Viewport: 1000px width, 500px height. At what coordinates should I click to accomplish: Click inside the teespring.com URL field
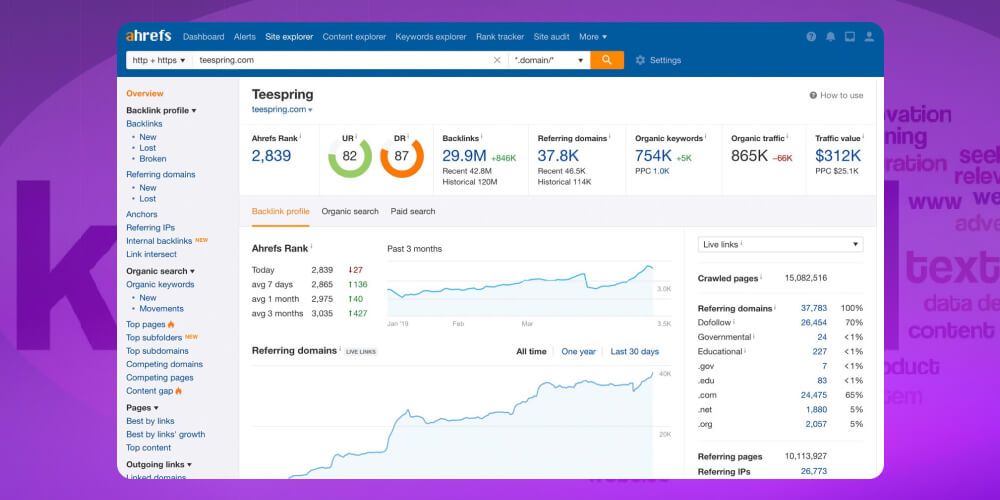tap(340, 60)
